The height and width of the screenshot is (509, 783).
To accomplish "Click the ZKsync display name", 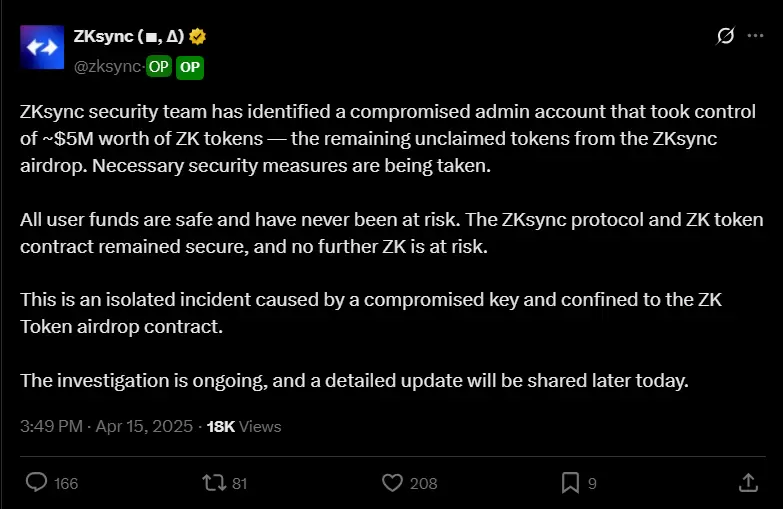I will click(129, 36).
